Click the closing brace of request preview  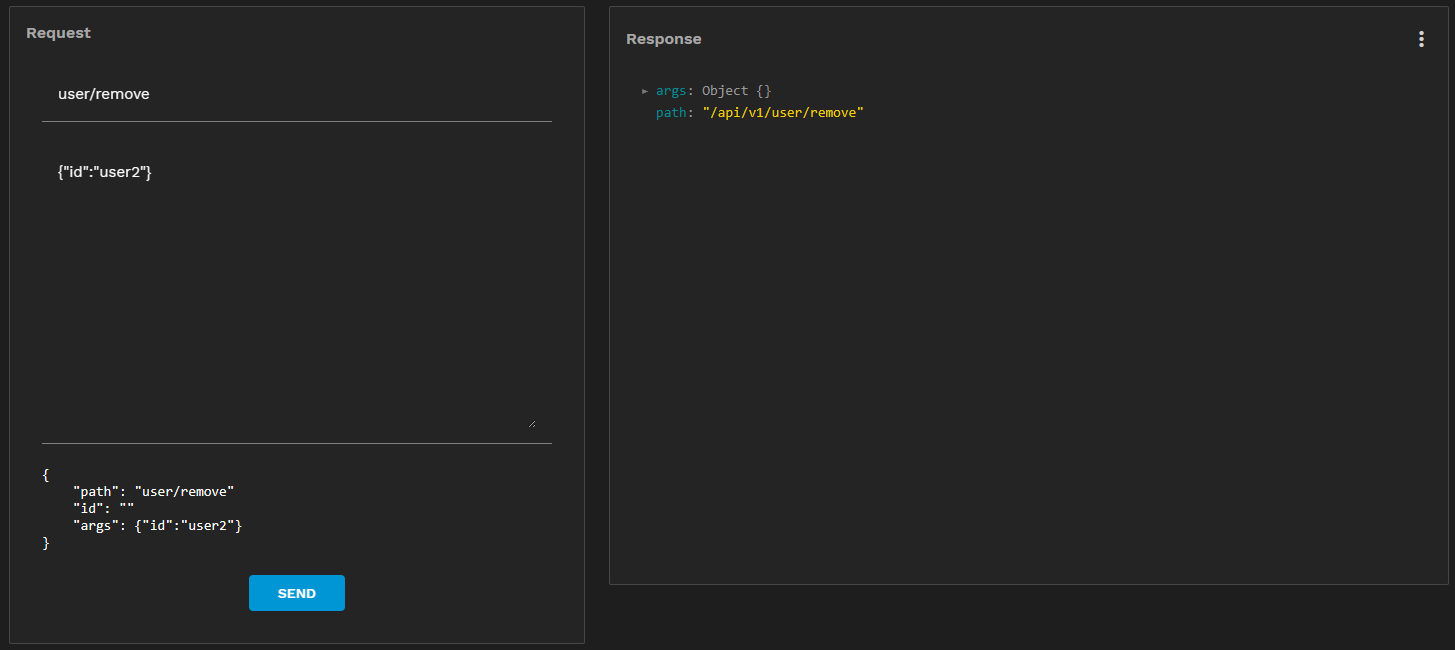click(46, 542)
